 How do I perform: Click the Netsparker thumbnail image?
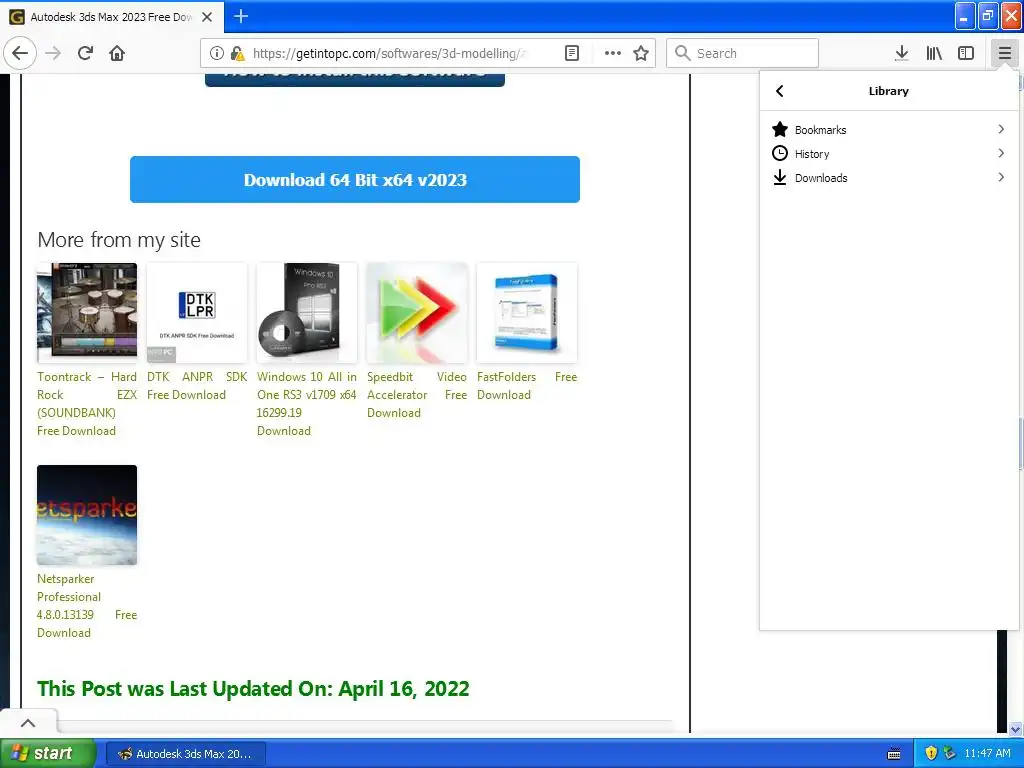click(87, 515)
